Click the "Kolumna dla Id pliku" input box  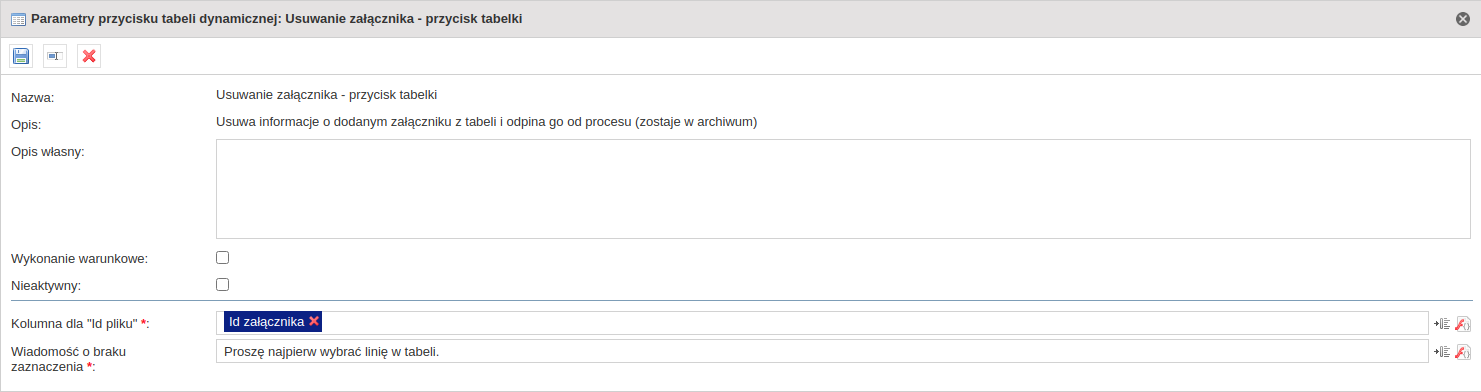822,322
